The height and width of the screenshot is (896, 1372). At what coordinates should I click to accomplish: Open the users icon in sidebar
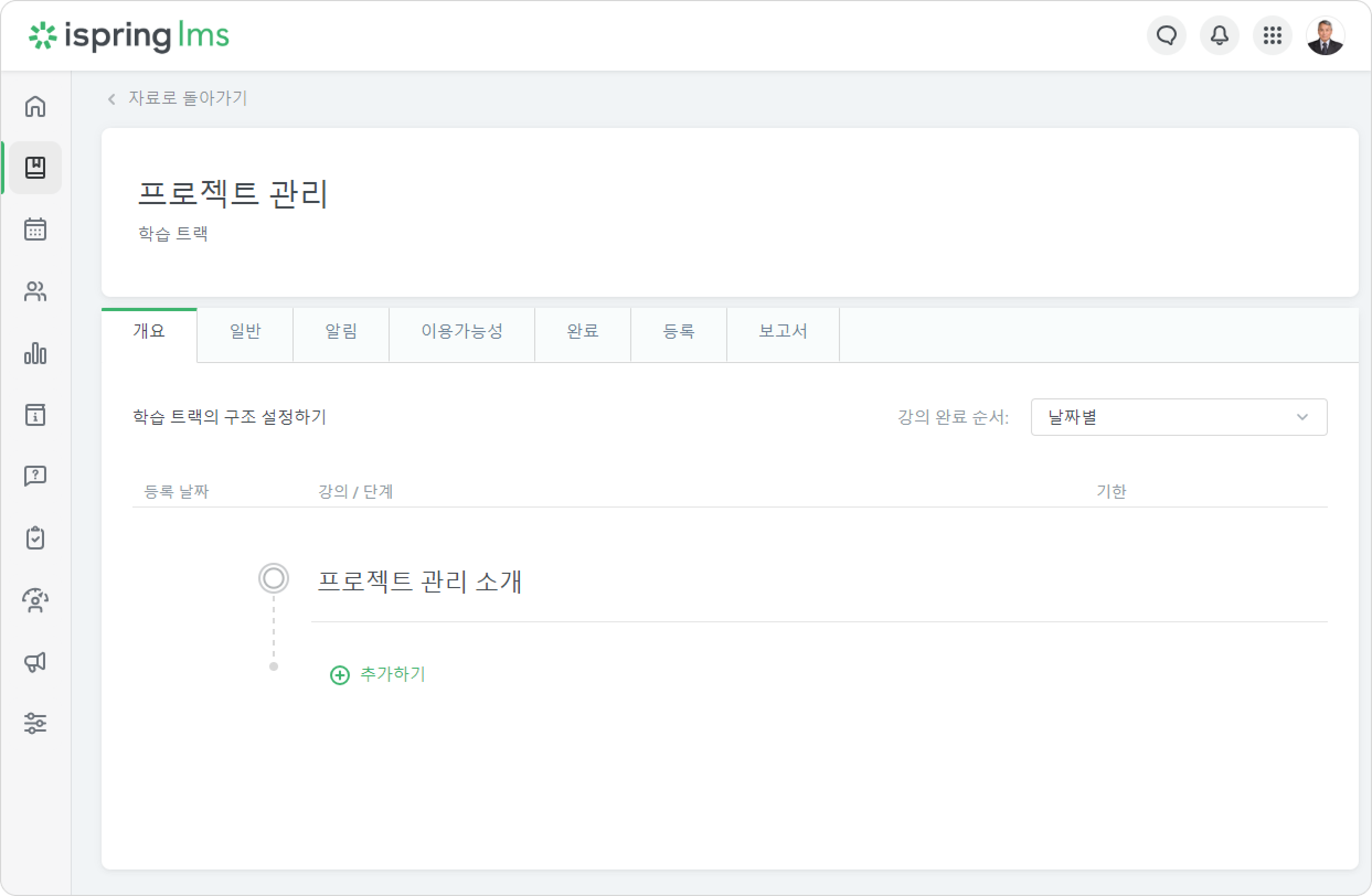coord(35,291)
